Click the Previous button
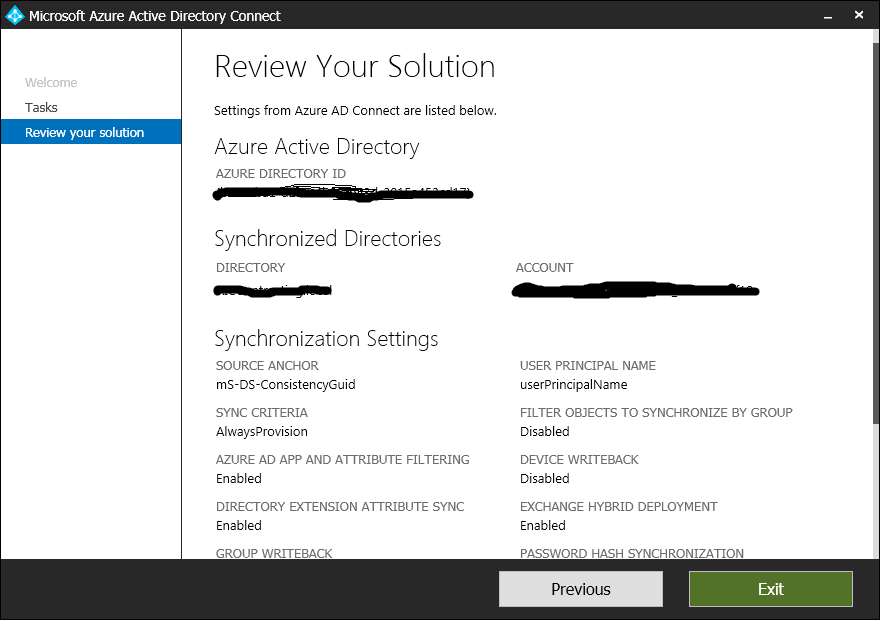This screenshot has width=880, height=620. tap(580, 589)
